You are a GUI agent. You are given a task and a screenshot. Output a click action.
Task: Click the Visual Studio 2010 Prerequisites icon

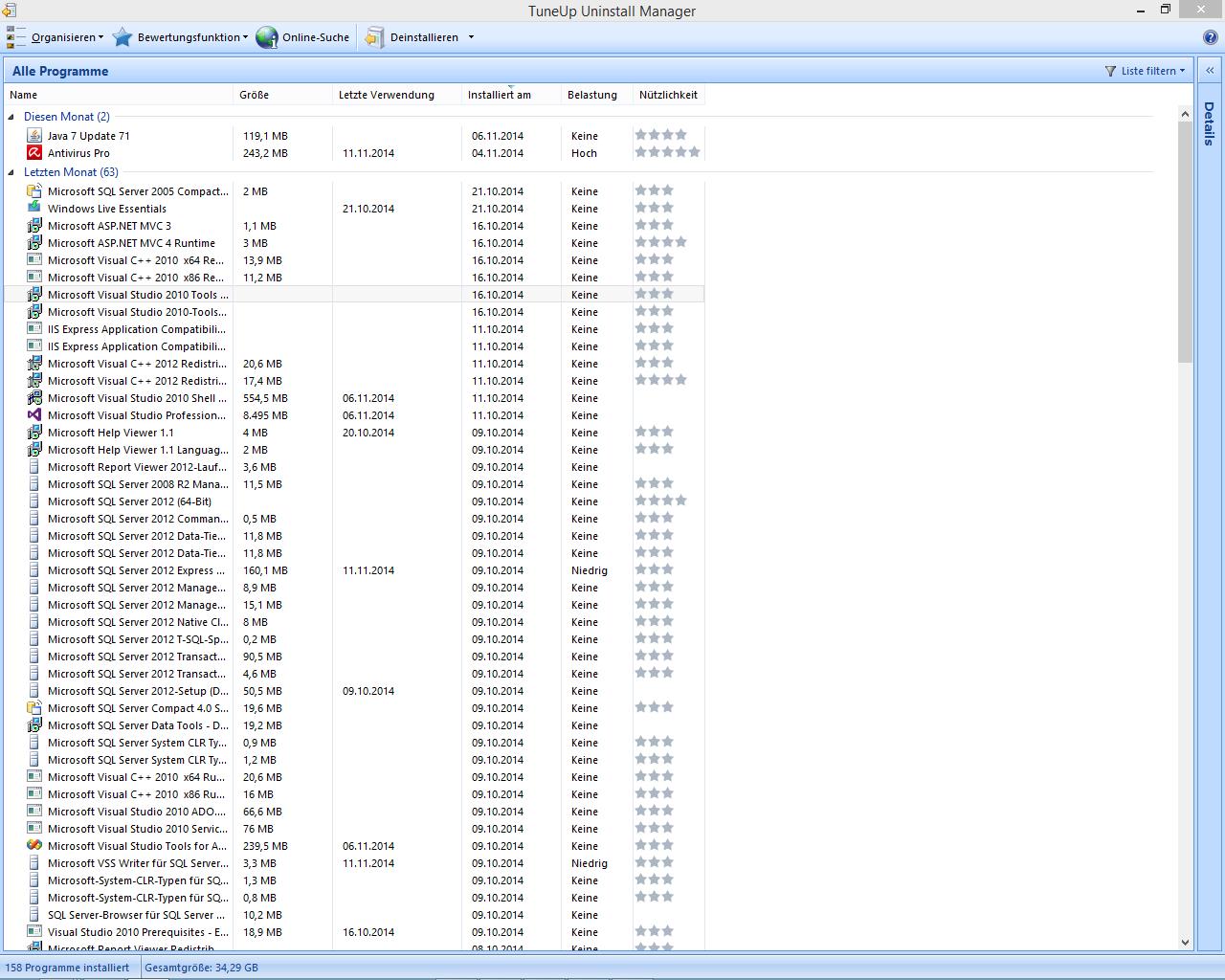(34, 932)
